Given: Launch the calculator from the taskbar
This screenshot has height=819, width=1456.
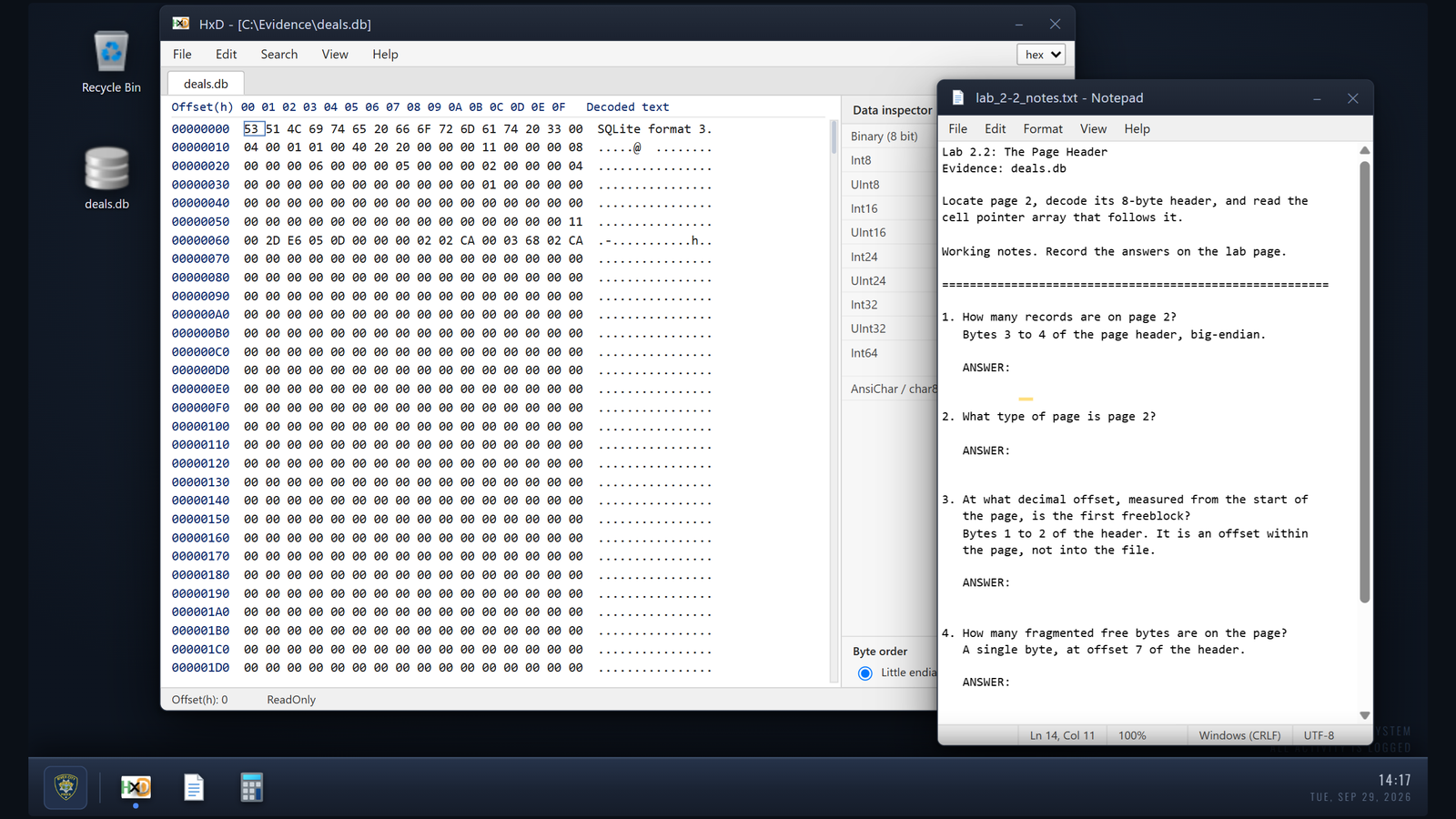Looking at the screenshot, I should pyautogui.click(x=252, y=787).
